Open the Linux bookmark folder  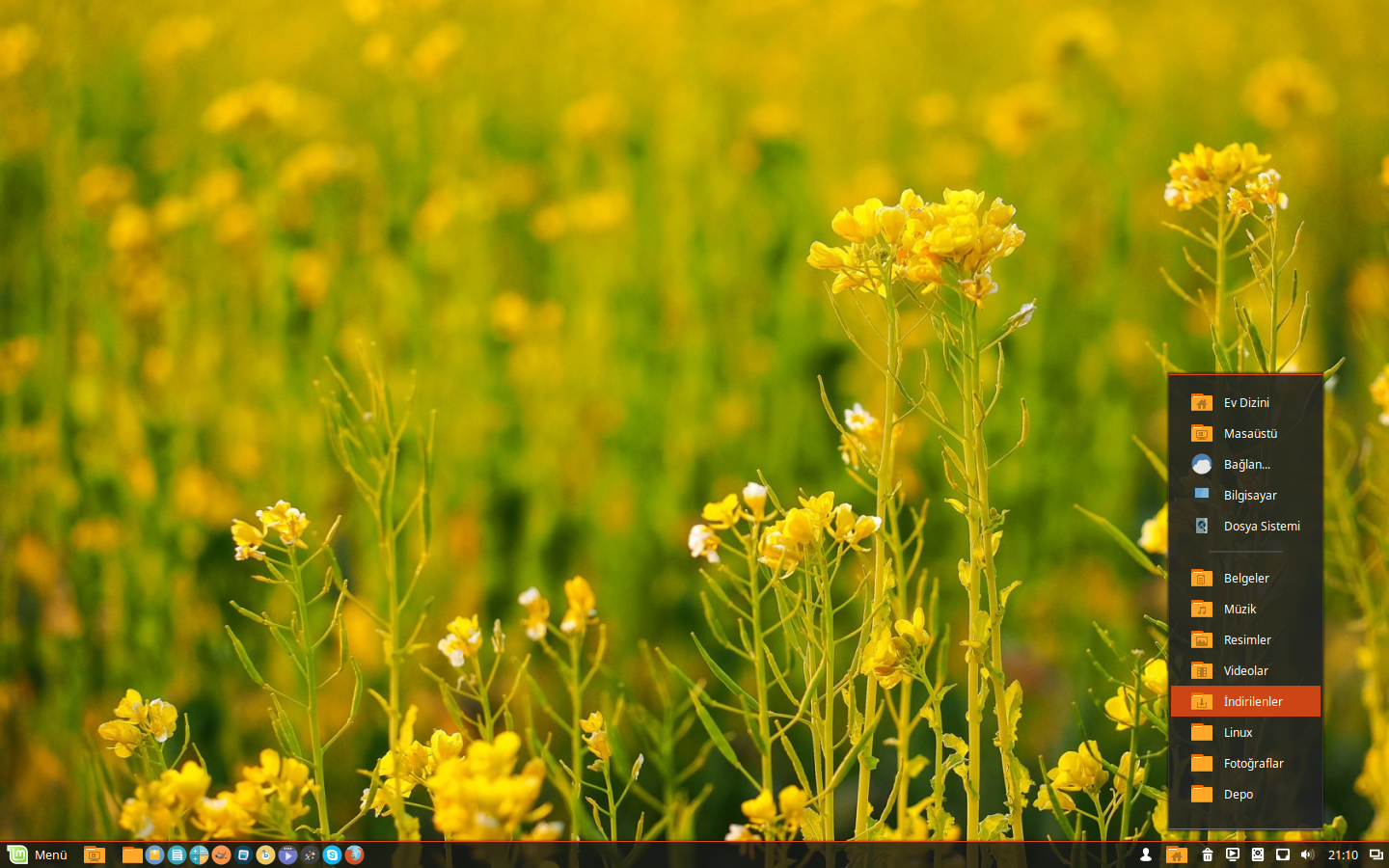point(1245,732)
